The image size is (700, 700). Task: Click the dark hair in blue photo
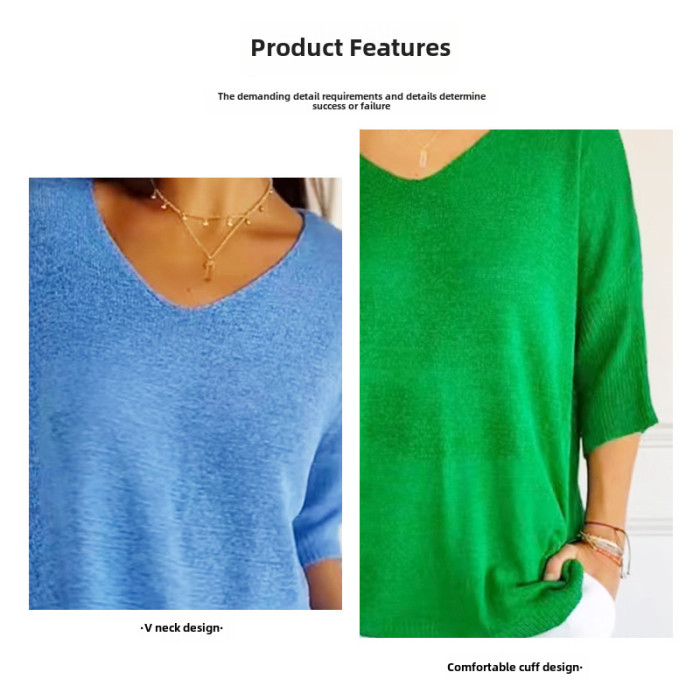(292, 192)
